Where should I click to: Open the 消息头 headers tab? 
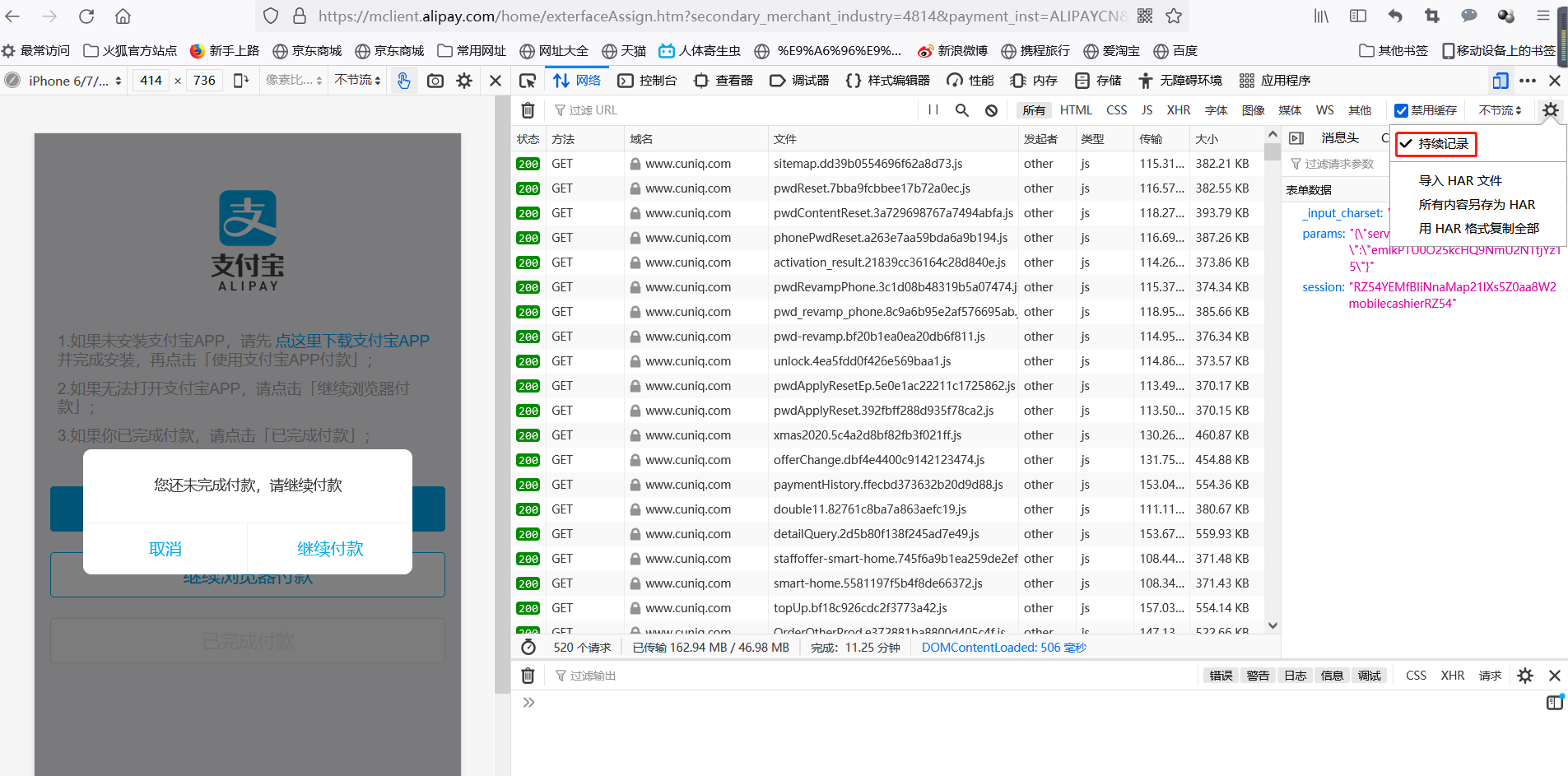[x=1340, y=138]
